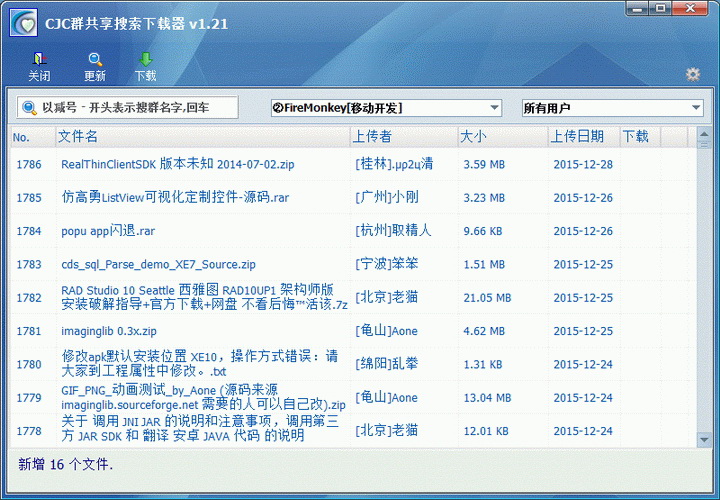Select the GIF_PNG_动画测试_by_Aone zip file

click(203, 397)
